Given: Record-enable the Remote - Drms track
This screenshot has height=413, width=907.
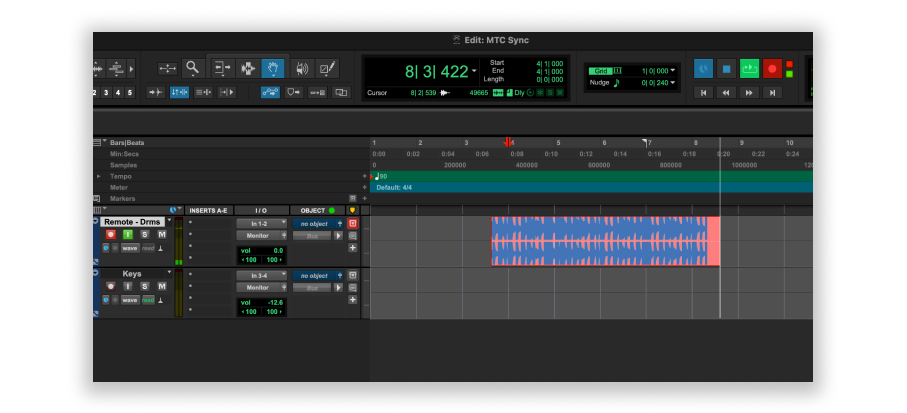Looking at the screenshot, I should tap(110, 234).
